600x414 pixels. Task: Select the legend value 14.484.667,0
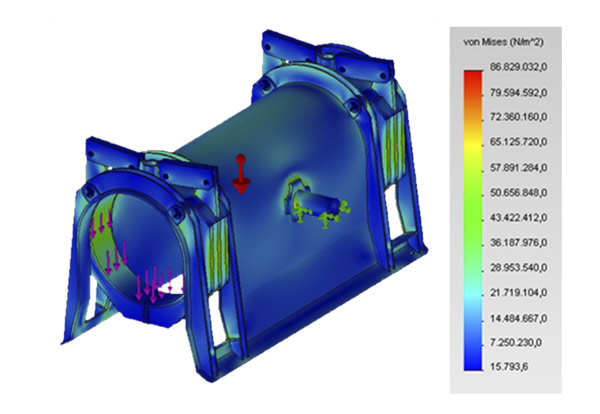pos(518,318)
